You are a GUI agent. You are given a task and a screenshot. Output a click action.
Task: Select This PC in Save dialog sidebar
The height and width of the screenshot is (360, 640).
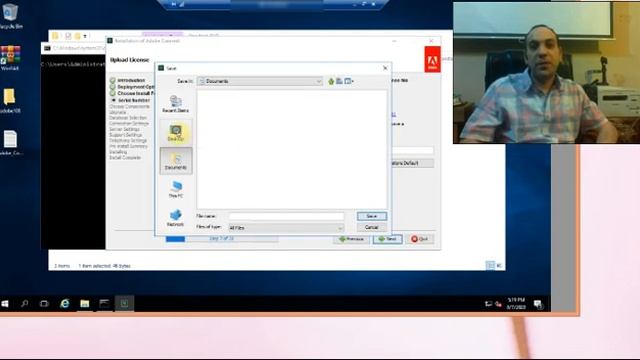[176, 190]
